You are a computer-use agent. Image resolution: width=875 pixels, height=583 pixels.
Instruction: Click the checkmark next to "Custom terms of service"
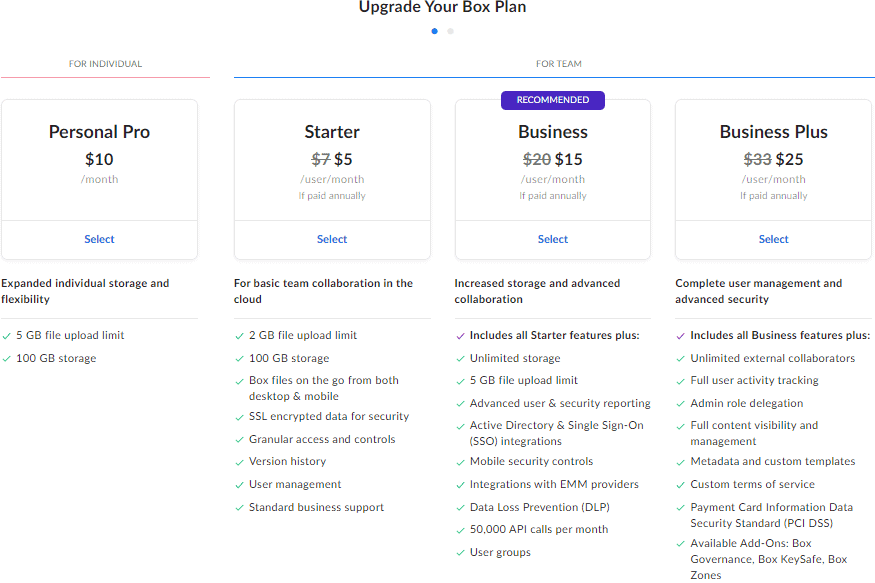click(679, 483)
